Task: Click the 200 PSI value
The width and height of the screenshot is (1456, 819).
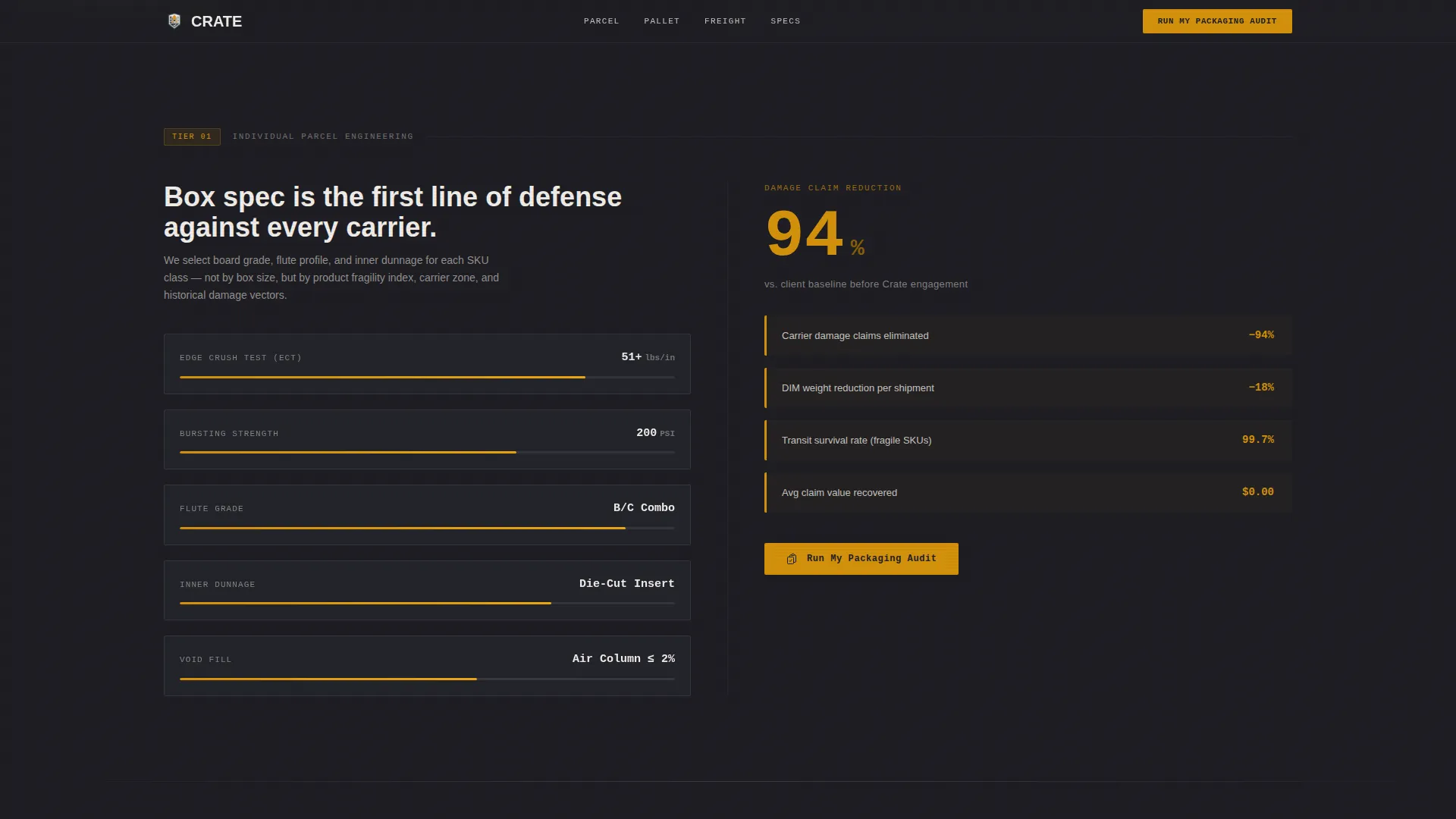Action: (x=655, y=433)
